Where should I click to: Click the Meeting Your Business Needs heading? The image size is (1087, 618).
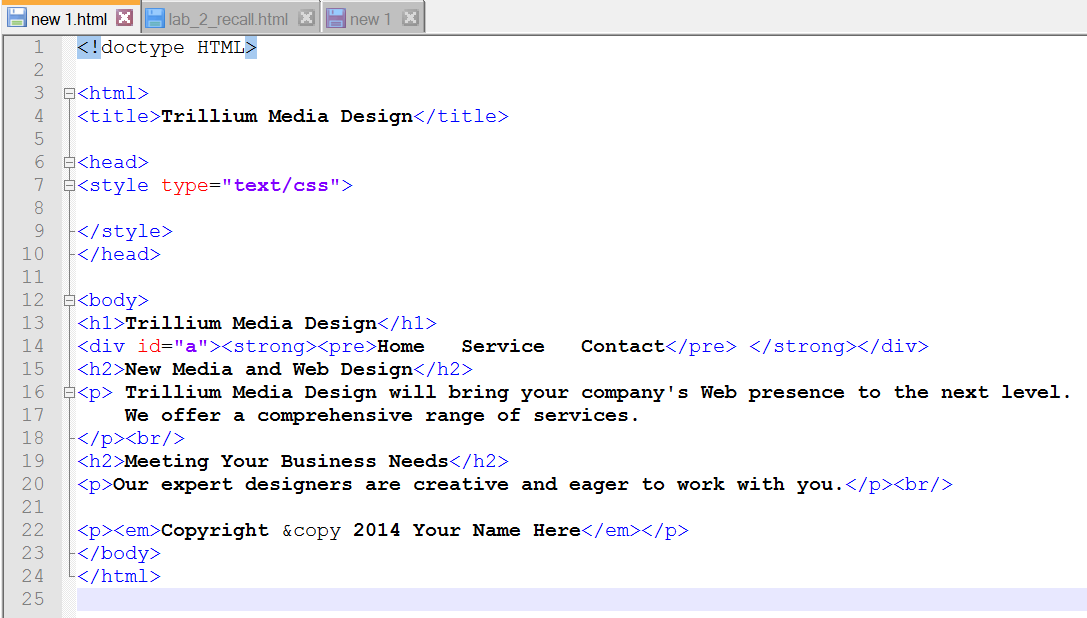coord(287,461)
